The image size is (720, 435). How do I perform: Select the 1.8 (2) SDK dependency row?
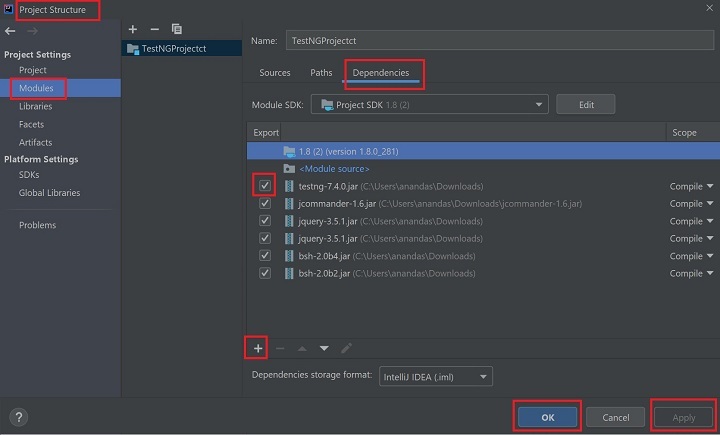tap(483, 151)
